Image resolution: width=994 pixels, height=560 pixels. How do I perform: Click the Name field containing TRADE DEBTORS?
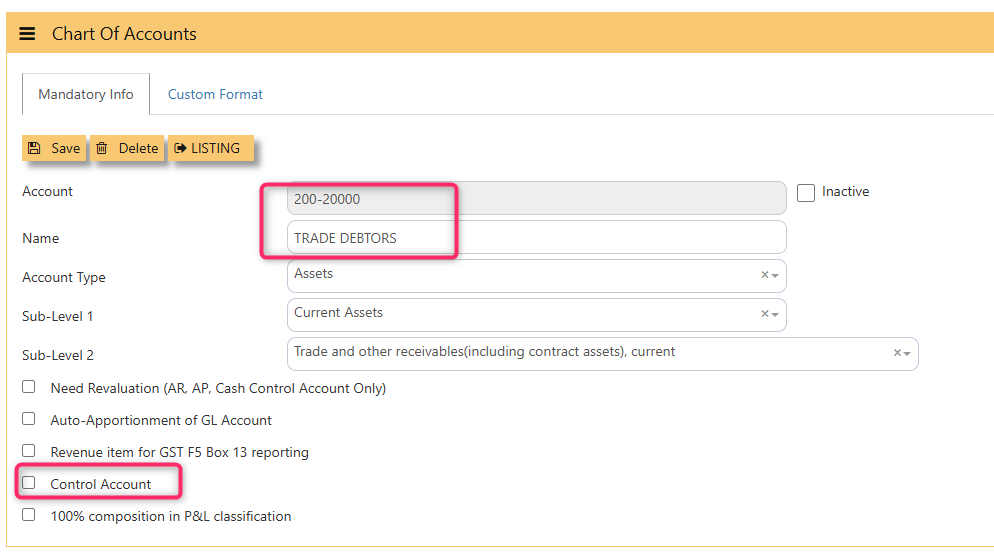pos(536,238)
